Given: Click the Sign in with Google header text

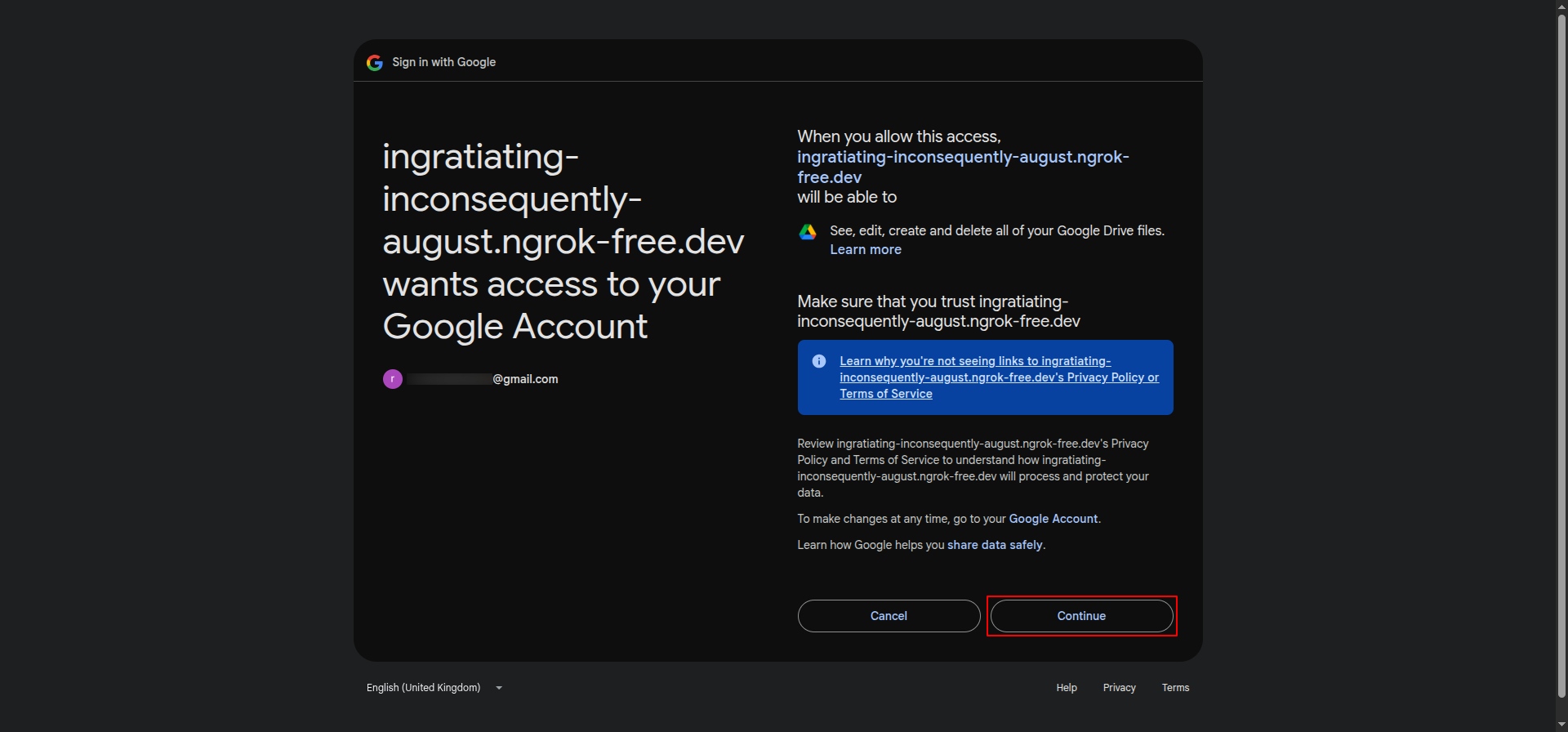Looking at the screenshot, I should pyautogui.click(x=444, y=62).
